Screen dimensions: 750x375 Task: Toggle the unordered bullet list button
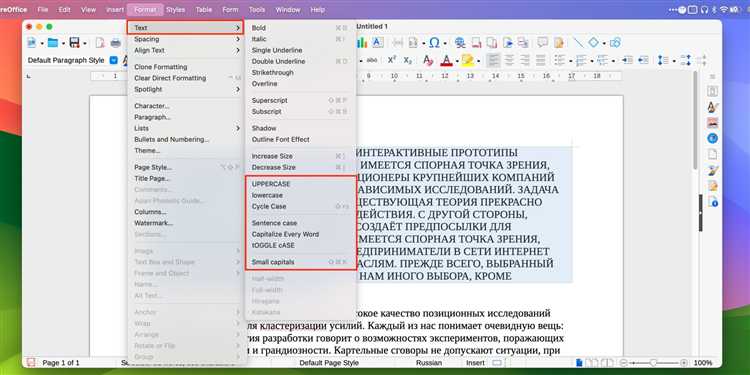[x=559, y=60]
